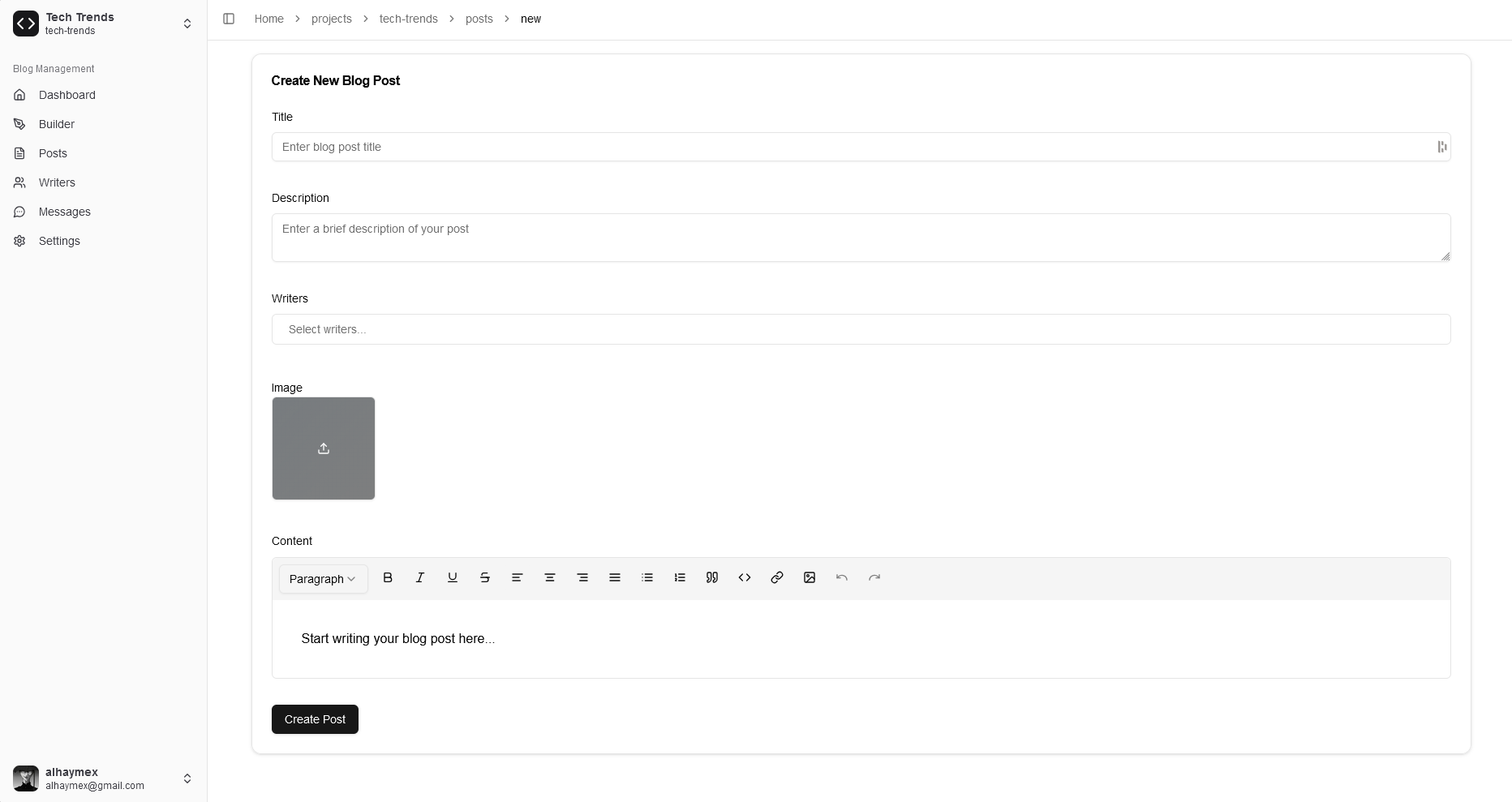Viewport: 1512px width, 802px height.
Task: Insert bulleted list
Action: [647, 577]
